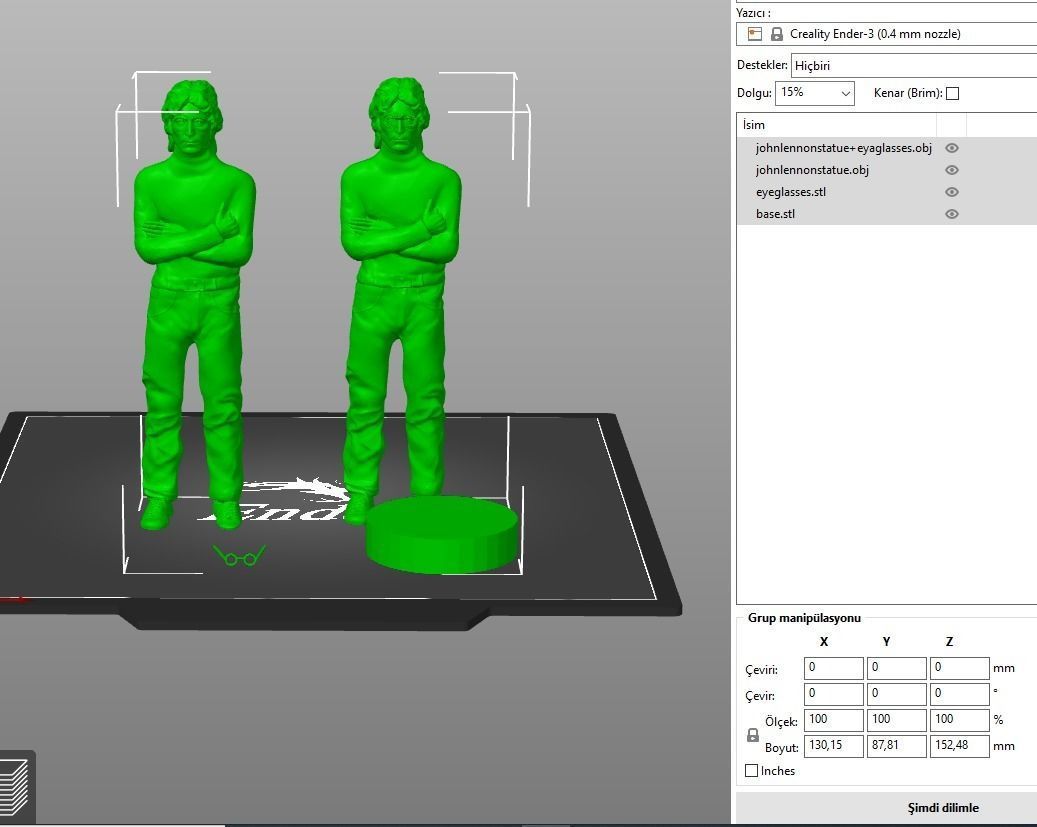
Task: Focus the Boyut Y field showing 87,81
Action: [x=896, y=746]
